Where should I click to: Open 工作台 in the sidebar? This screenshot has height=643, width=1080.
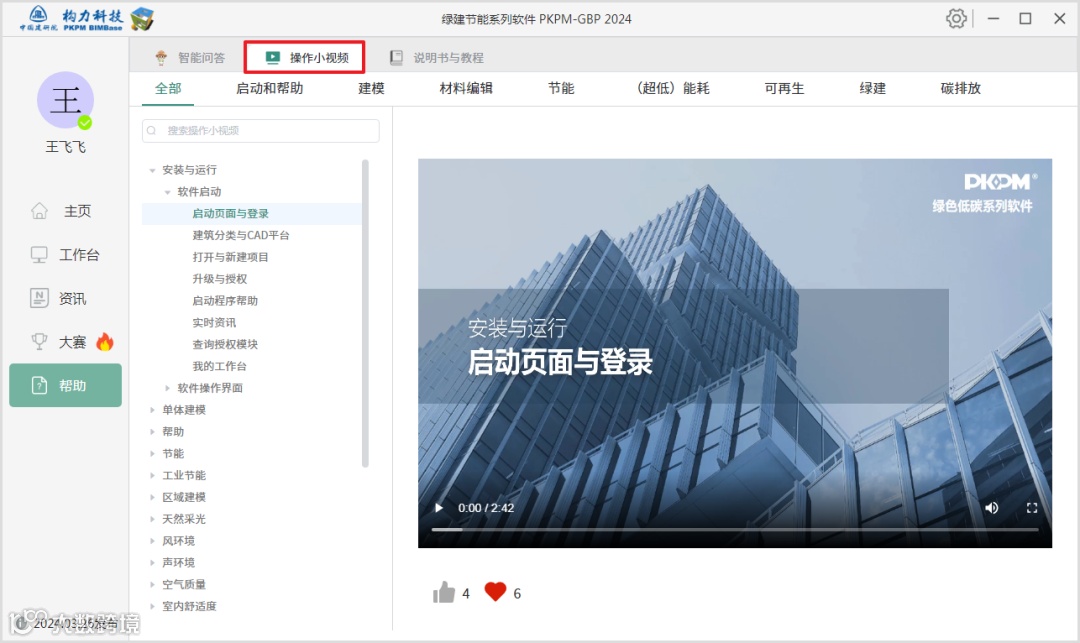(65, 255)
